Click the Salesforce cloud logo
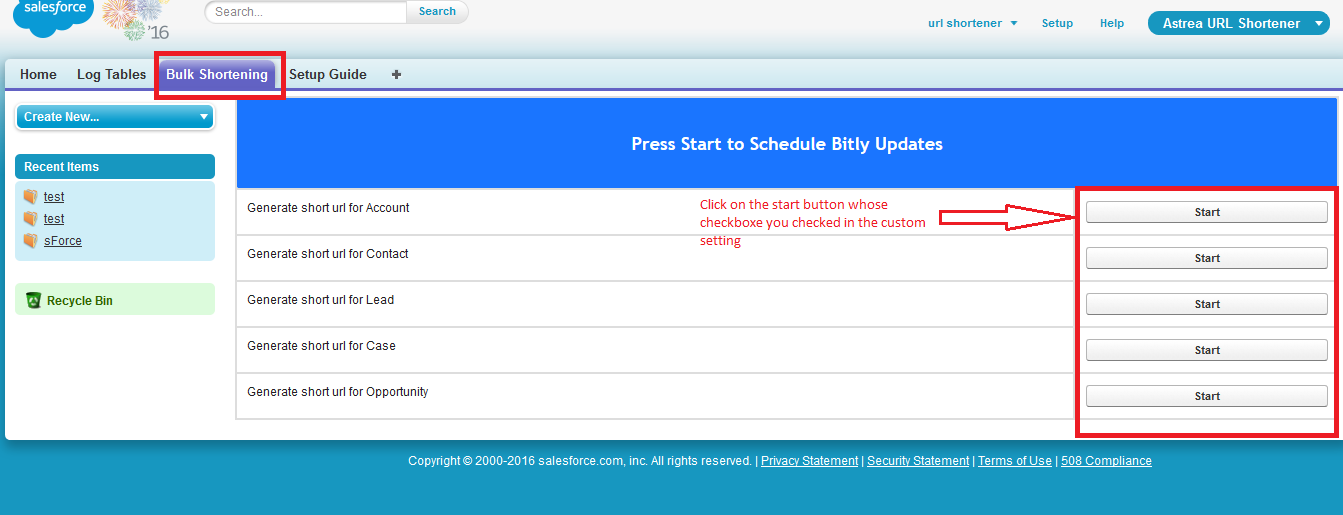This screenshot has width=1343, height=515. pyautogui.click(x=52, y=16)
